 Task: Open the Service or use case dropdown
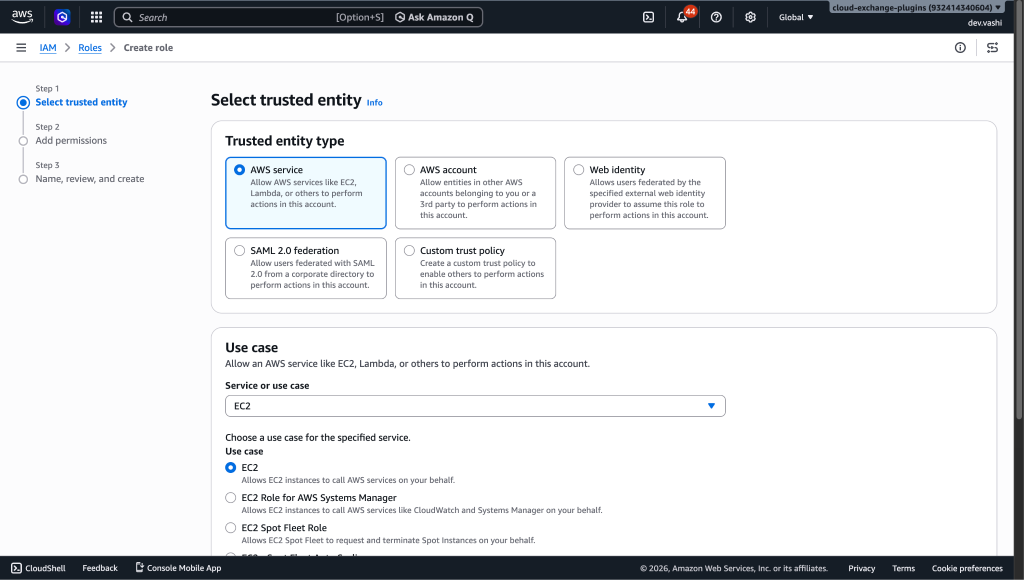475,406
